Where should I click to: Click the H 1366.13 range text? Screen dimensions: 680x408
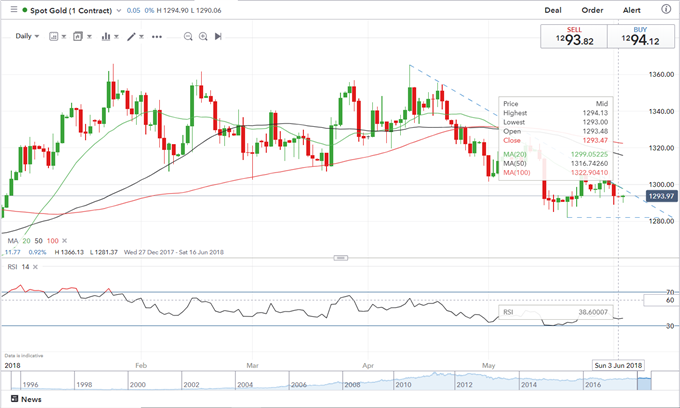[x=69, y=252]
